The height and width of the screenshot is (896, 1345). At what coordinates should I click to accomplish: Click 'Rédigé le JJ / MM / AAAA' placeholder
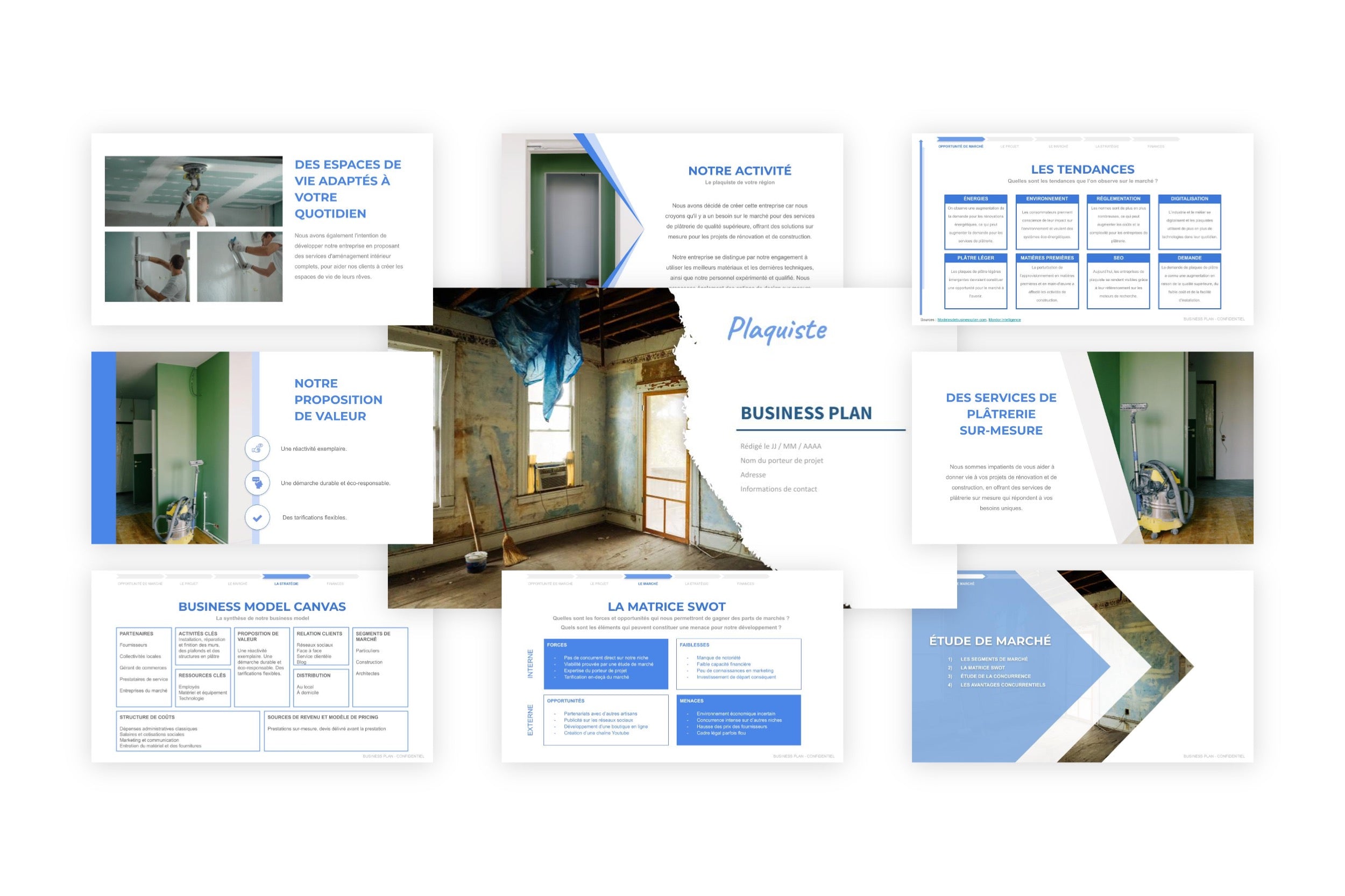point(780,446)
